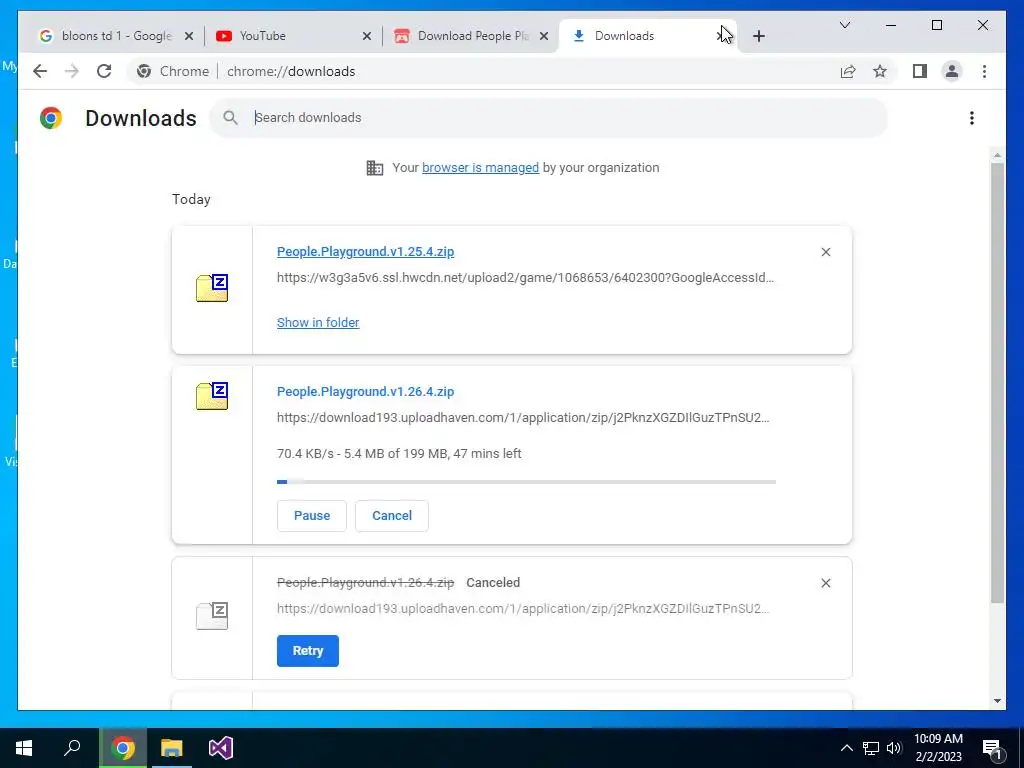
Task: Open a new tab with plus button
Action: click(x=758, y=36)
